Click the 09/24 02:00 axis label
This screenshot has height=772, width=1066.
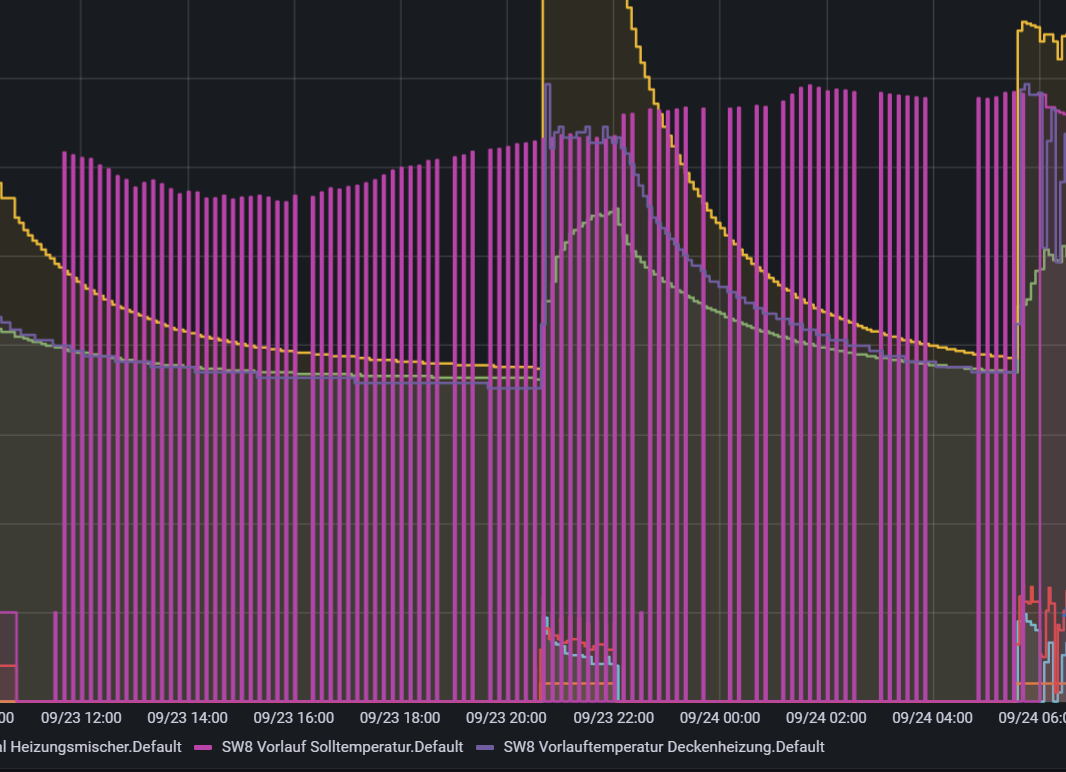(826, 718)
